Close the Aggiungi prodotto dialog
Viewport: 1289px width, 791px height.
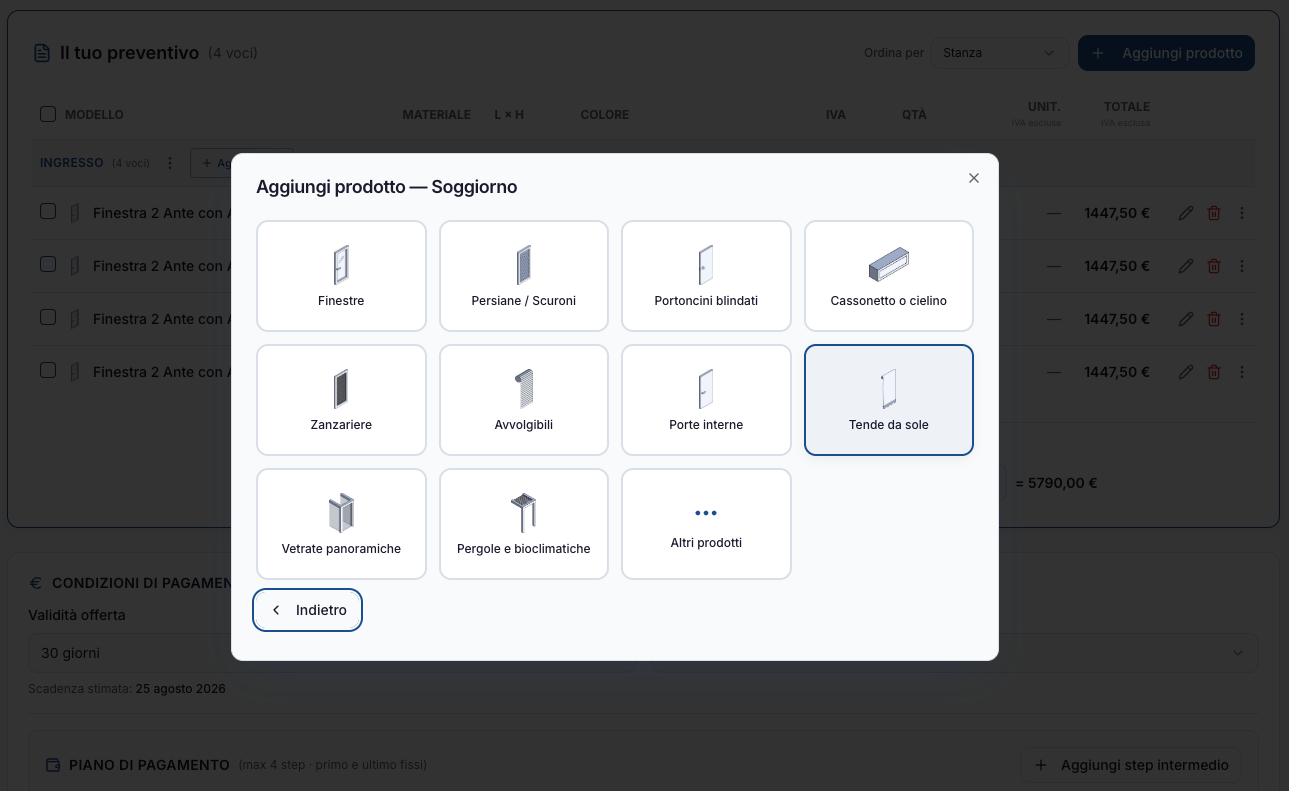[974, 178]
